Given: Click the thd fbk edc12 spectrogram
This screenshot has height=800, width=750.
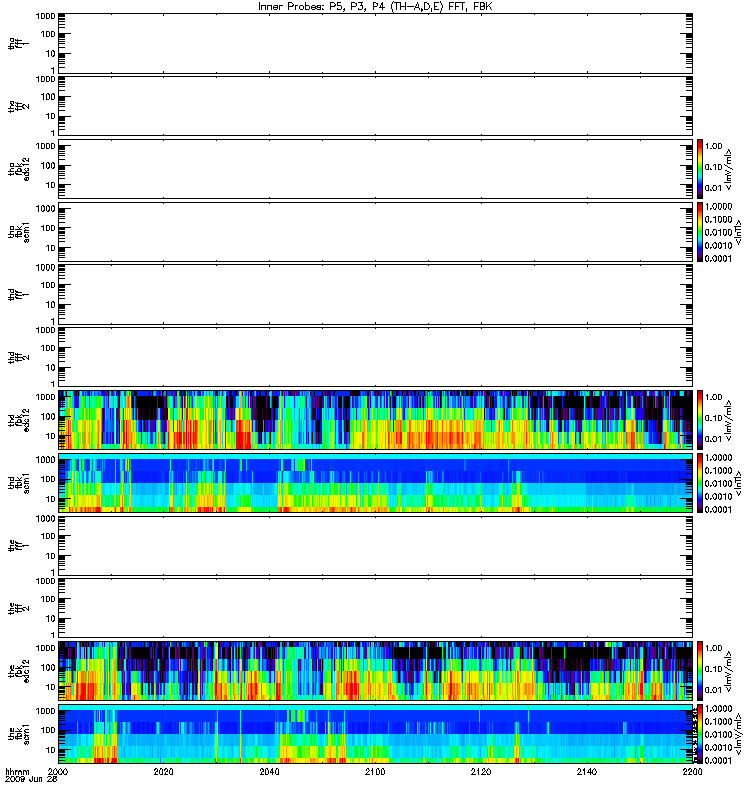Looking at the screenshot, I should pos(376,420).
